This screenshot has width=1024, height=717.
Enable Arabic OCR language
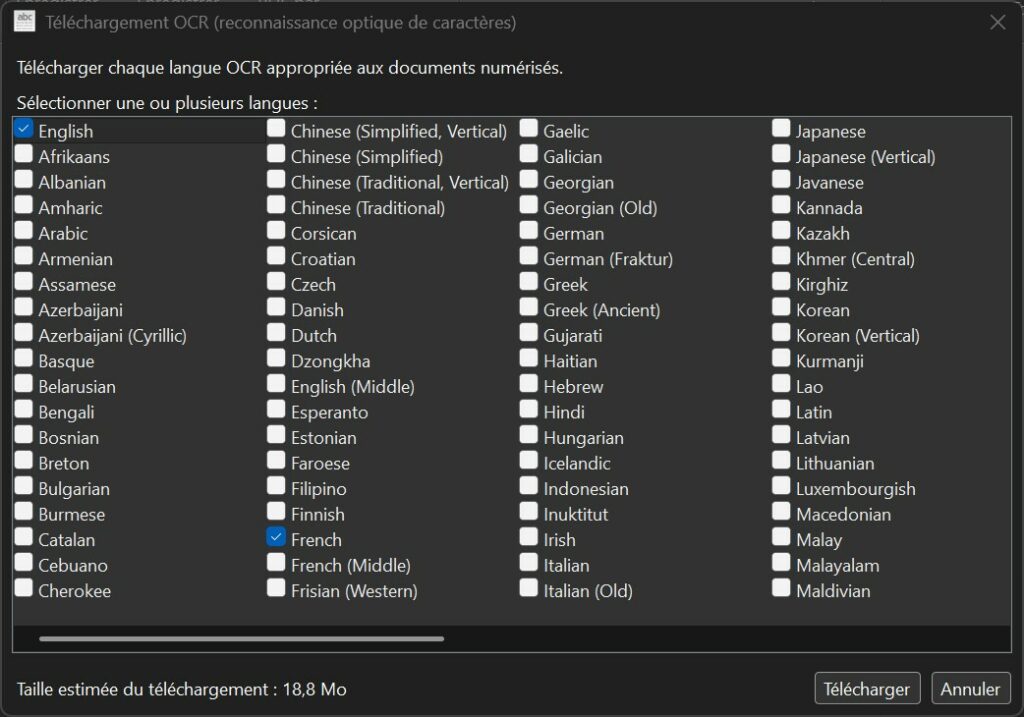click(23, 232)
